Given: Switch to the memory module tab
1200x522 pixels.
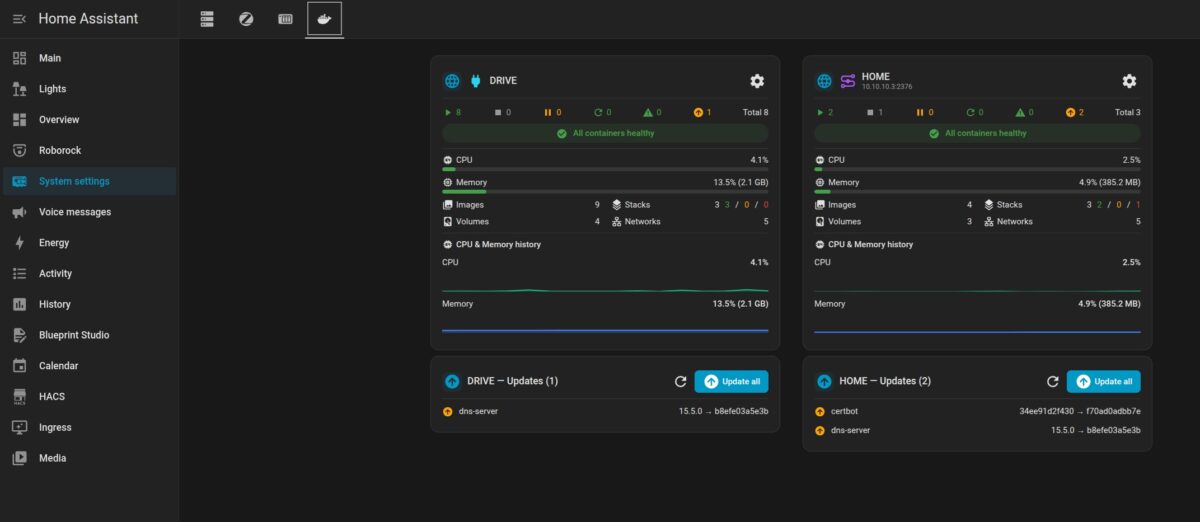Looking at the screenshot, I should [x=285, y=19].
